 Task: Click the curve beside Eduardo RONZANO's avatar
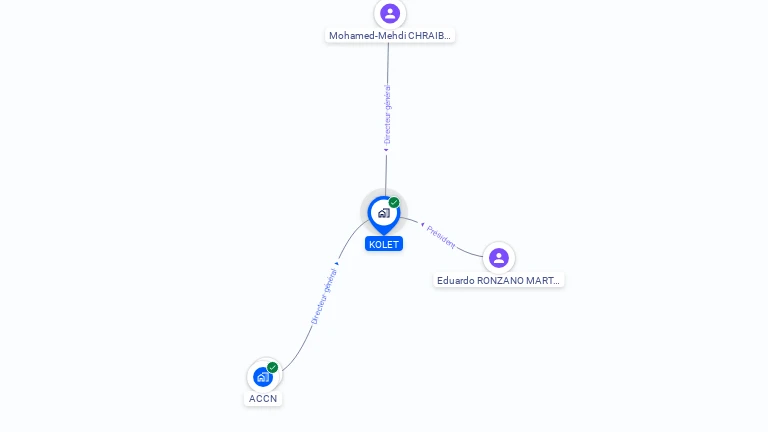click(x=469, y=252)
